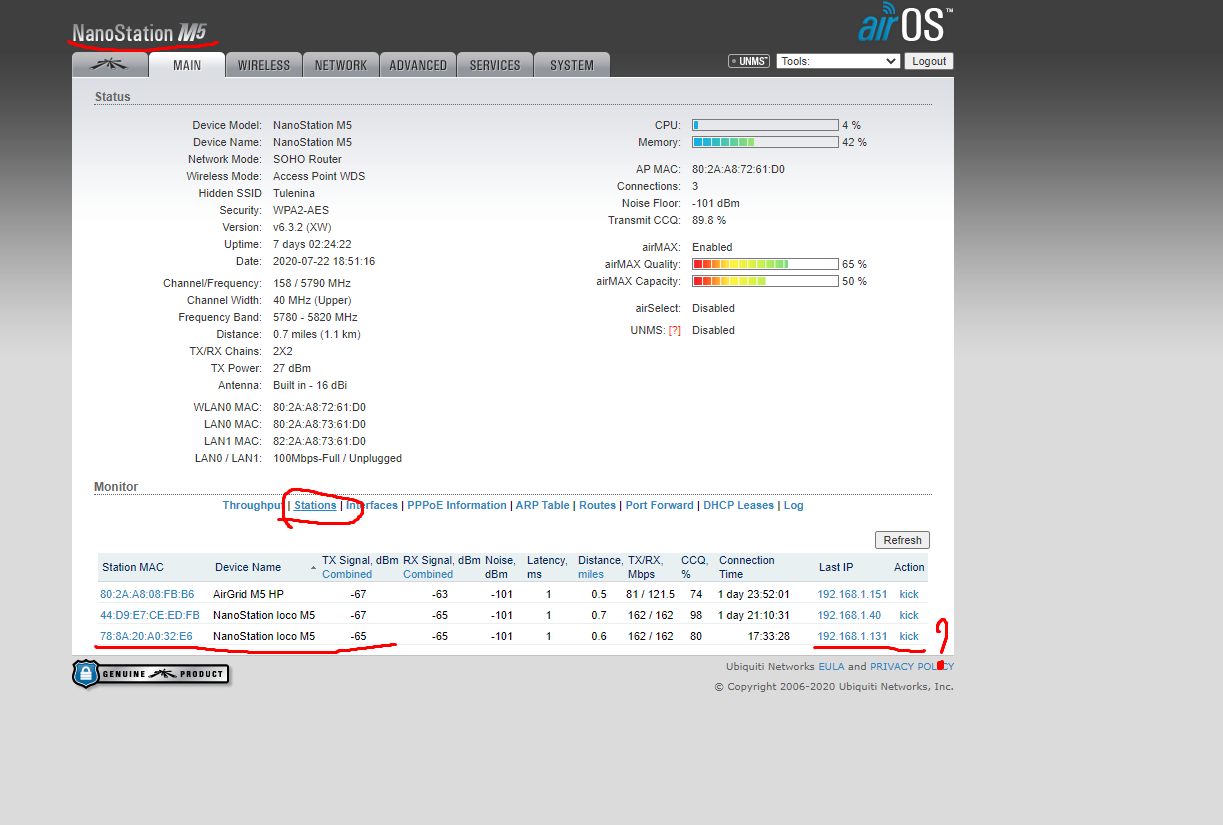Click the Distance miles unit link
Viewport: 1223px width, 825px height.
(591, 574)
